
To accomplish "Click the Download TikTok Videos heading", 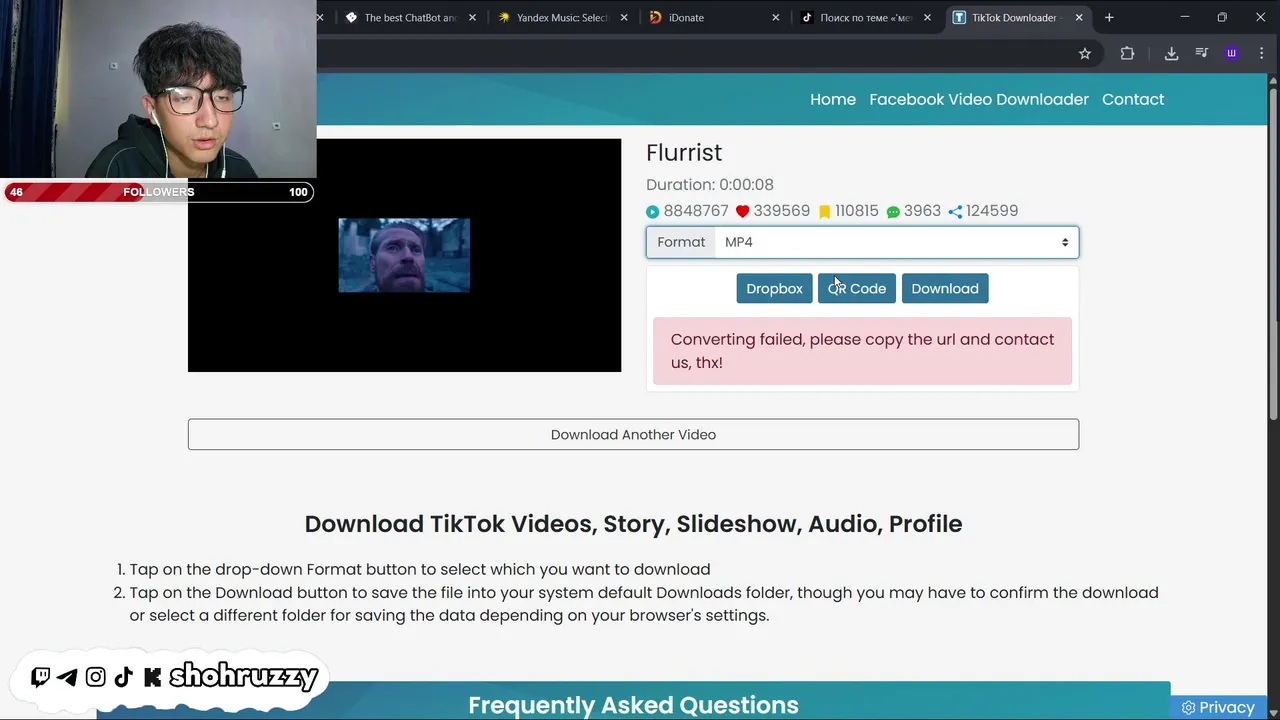I will pos(633,524).
